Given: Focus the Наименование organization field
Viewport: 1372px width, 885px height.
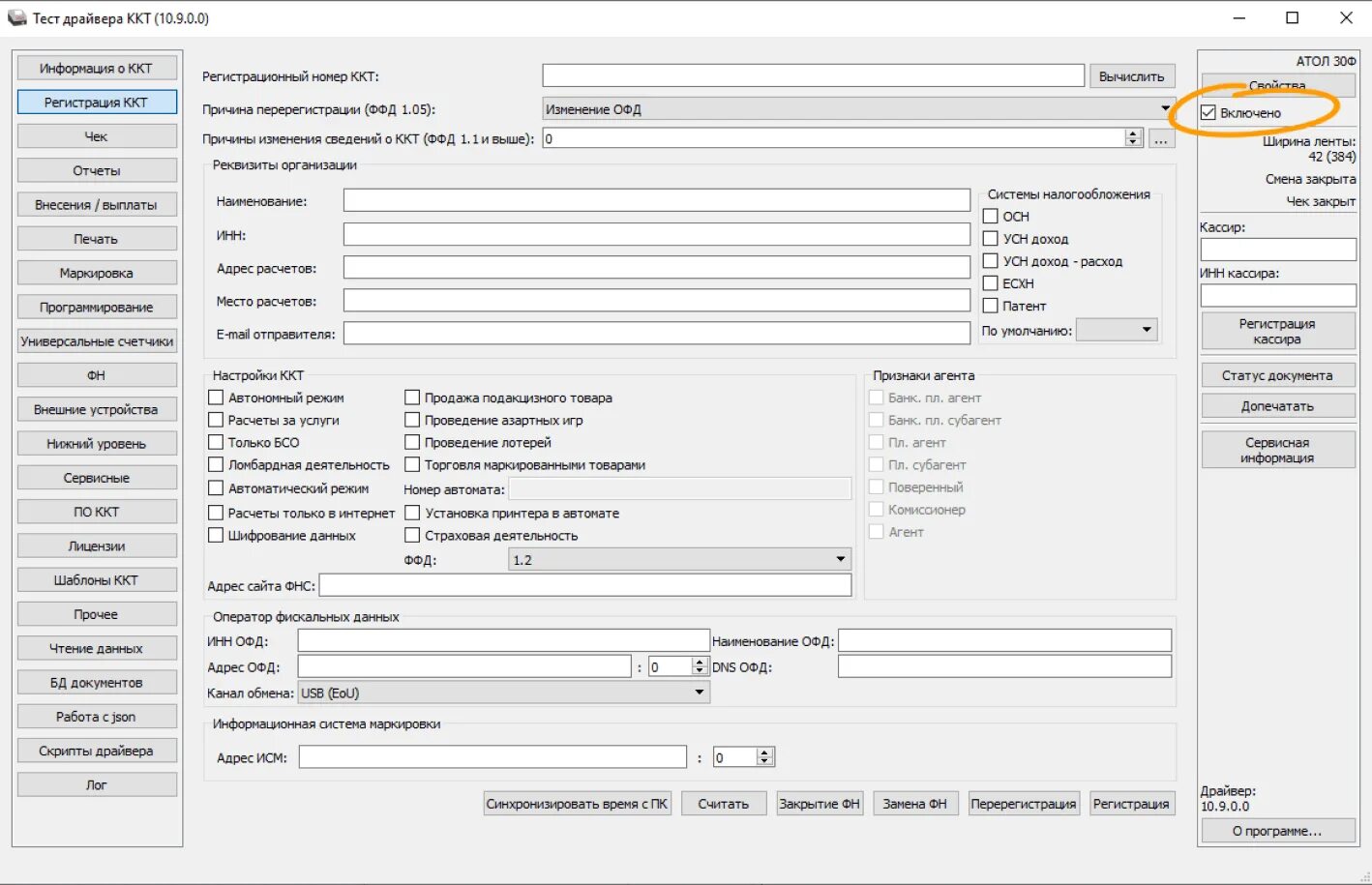Looking at the screenshot, I should (657, 200).
